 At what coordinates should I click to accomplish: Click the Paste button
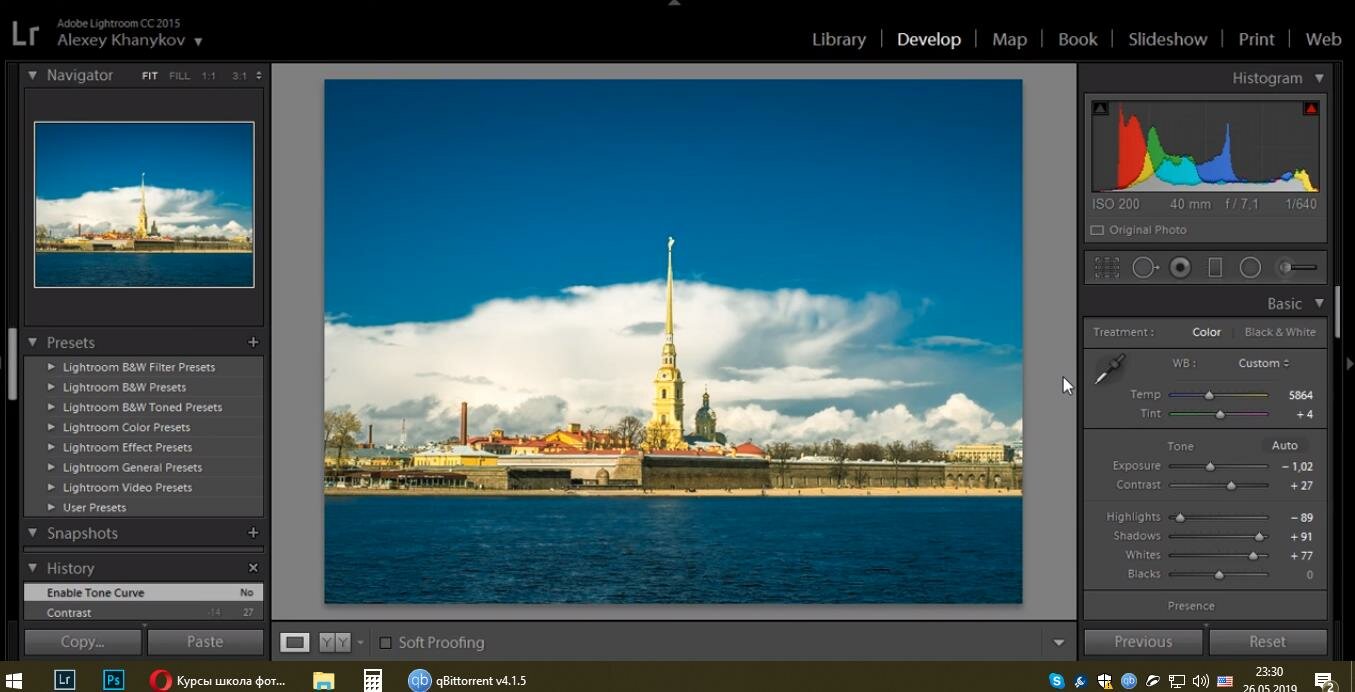pos(205,642)
